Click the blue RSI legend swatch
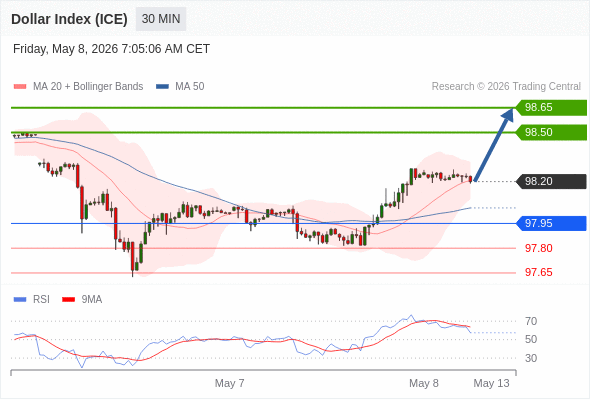The image size is (590, 400). (x=20, y=300)
